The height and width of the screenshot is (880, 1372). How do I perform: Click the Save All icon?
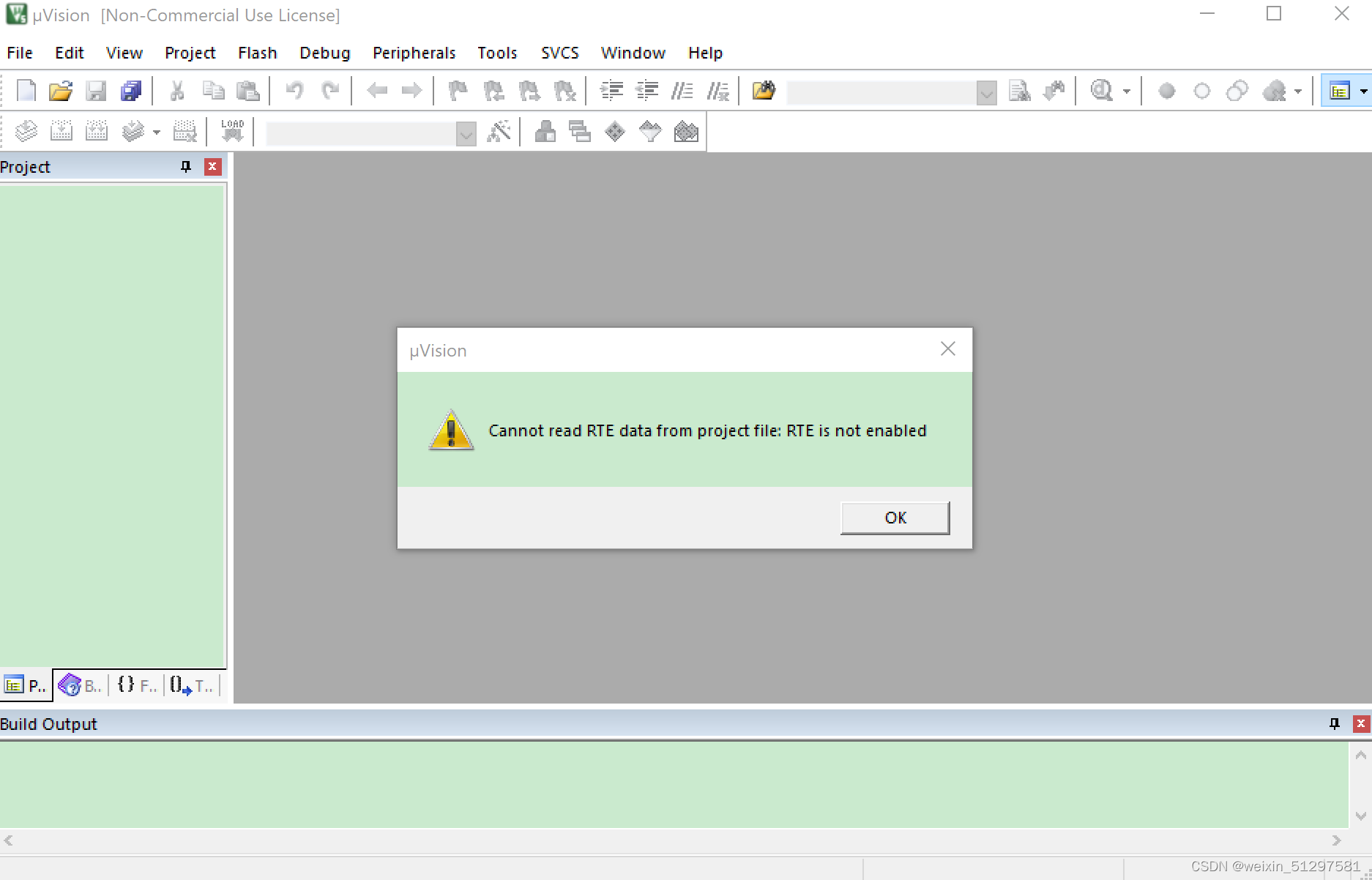click(131, 91)
